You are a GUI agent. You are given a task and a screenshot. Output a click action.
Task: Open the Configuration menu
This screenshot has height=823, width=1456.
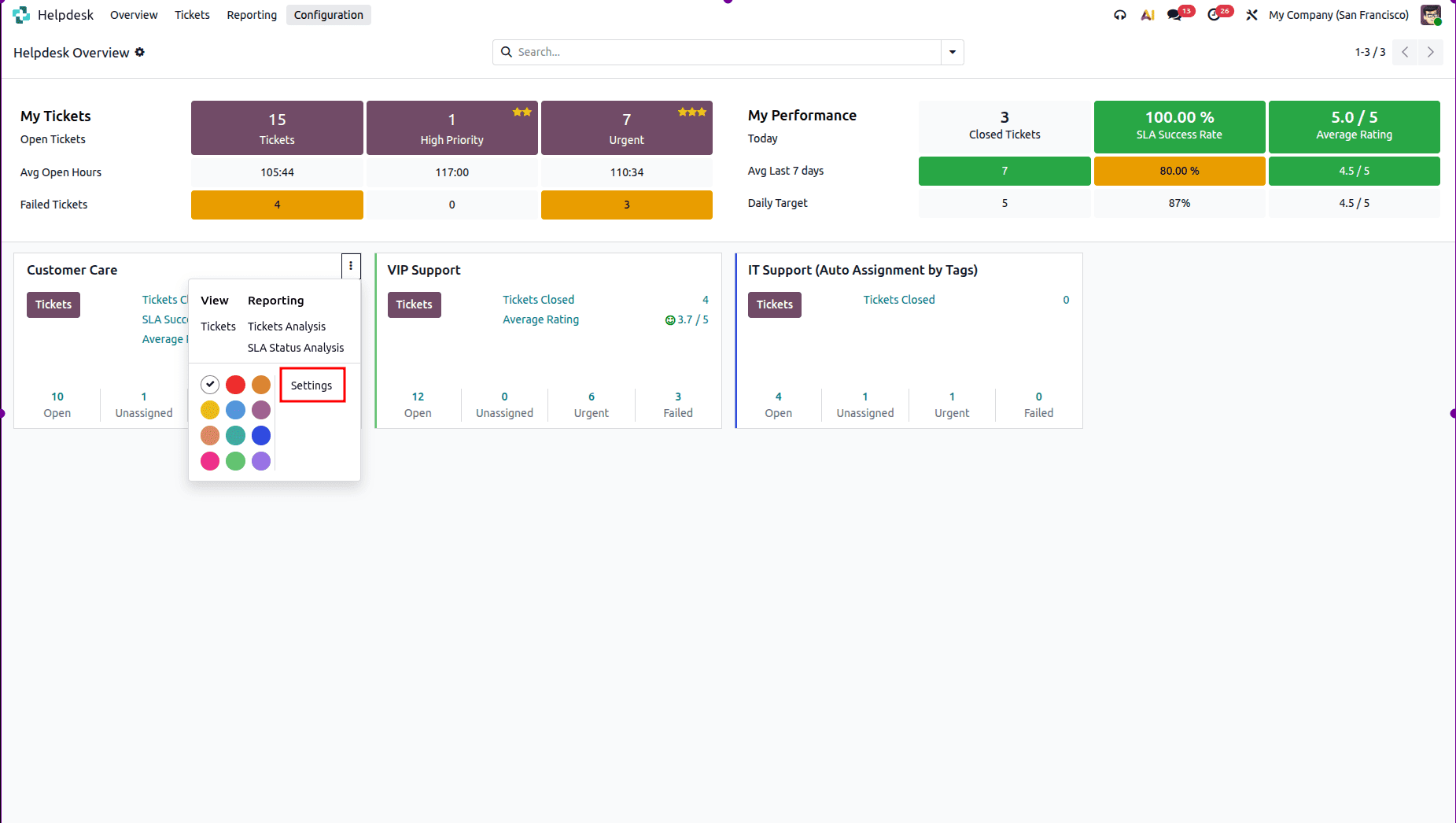(x=329, y=15)
